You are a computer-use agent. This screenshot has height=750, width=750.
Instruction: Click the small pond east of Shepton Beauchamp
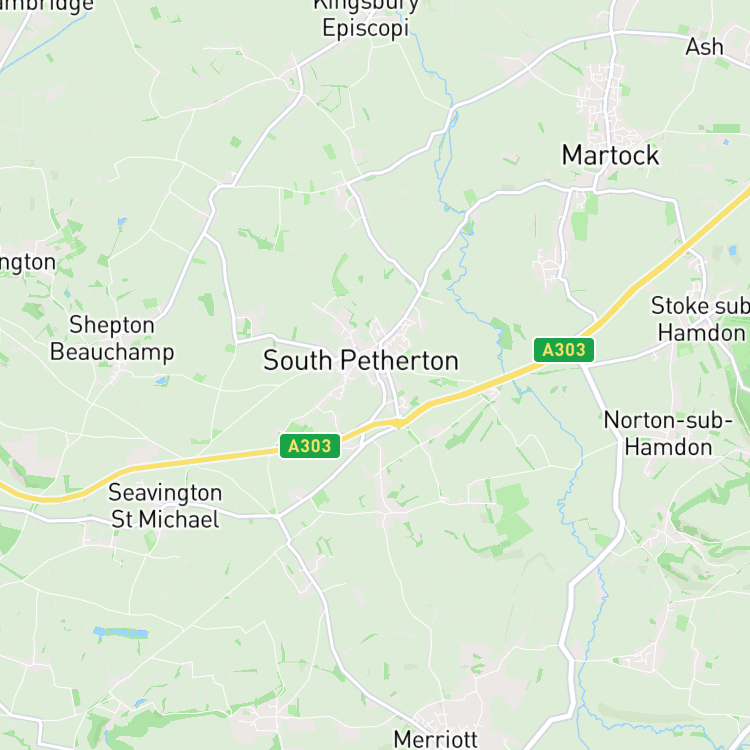click(x=162, y=381)
